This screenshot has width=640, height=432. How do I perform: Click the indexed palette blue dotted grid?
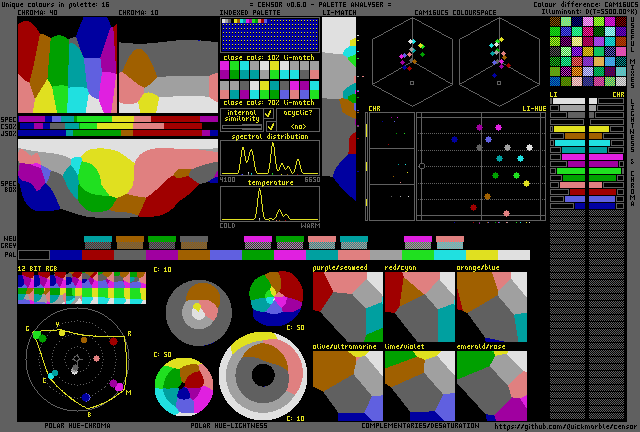tap(270, 35)
